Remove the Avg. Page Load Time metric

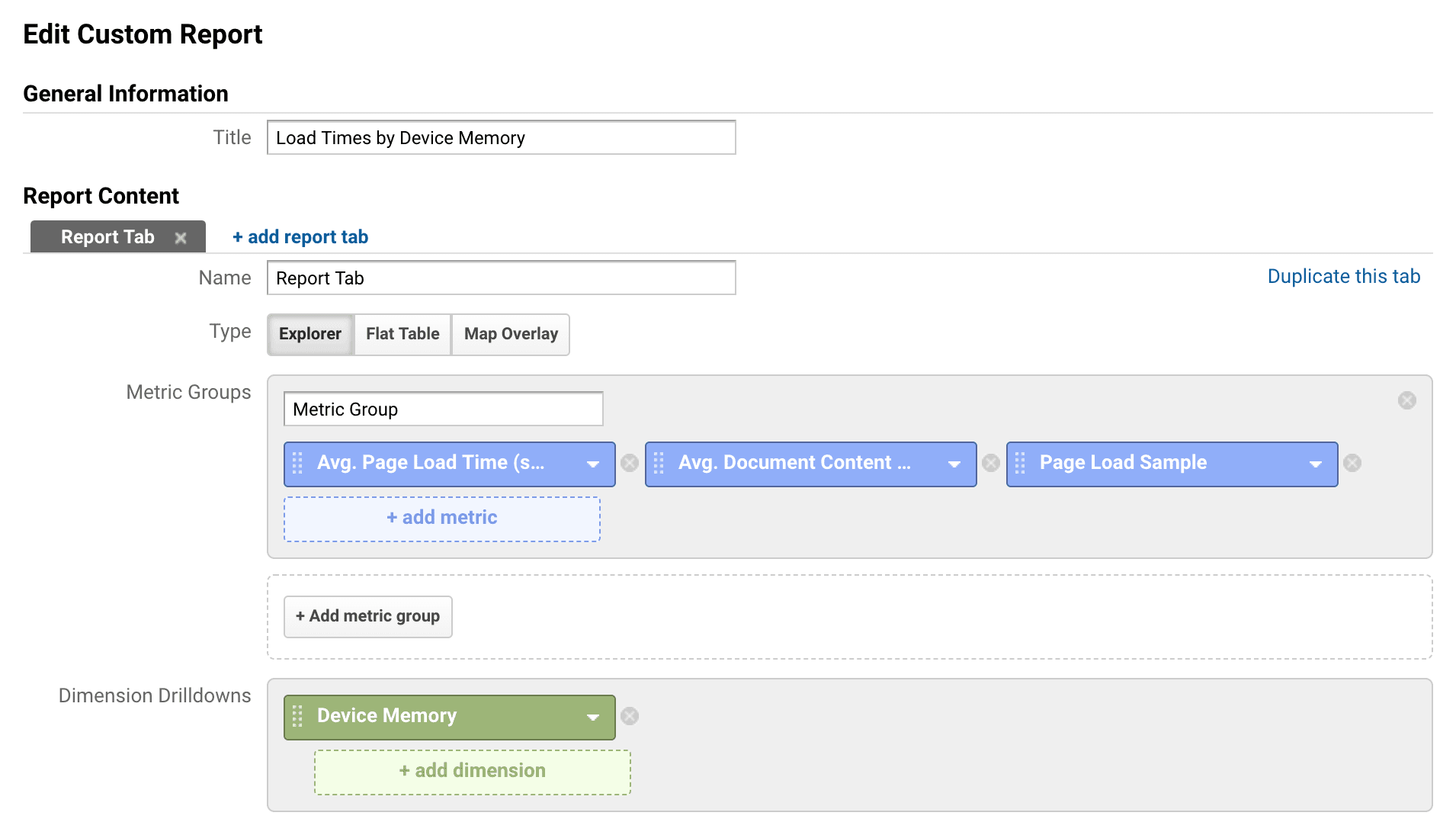(x=630, y=463)
